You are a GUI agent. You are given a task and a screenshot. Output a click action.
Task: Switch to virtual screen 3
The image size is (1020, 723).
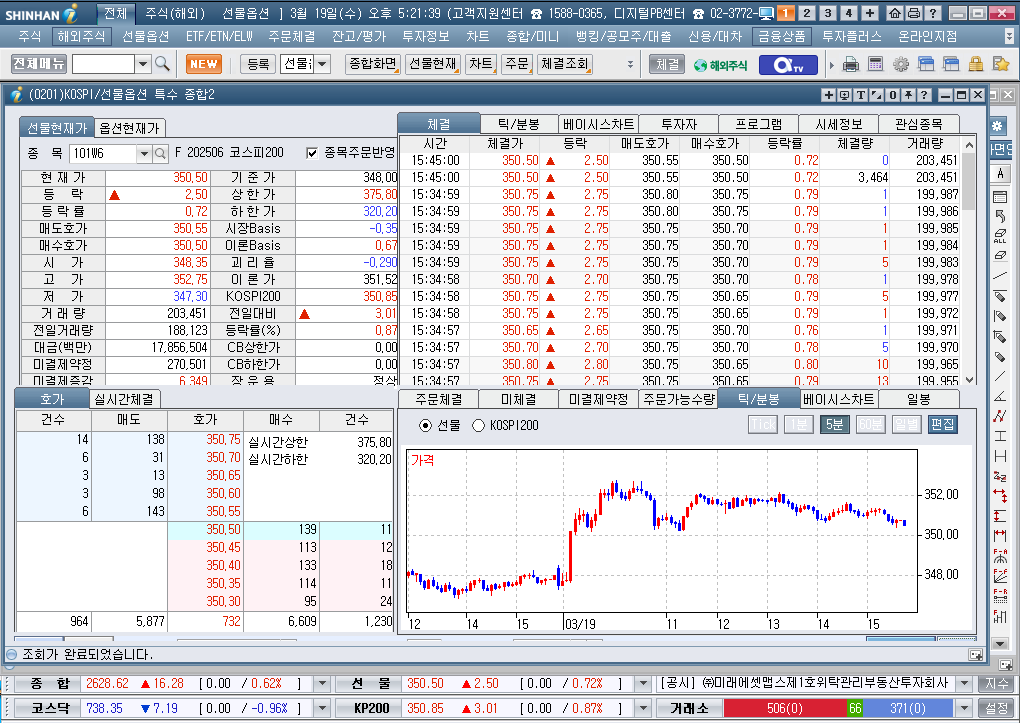827,13
